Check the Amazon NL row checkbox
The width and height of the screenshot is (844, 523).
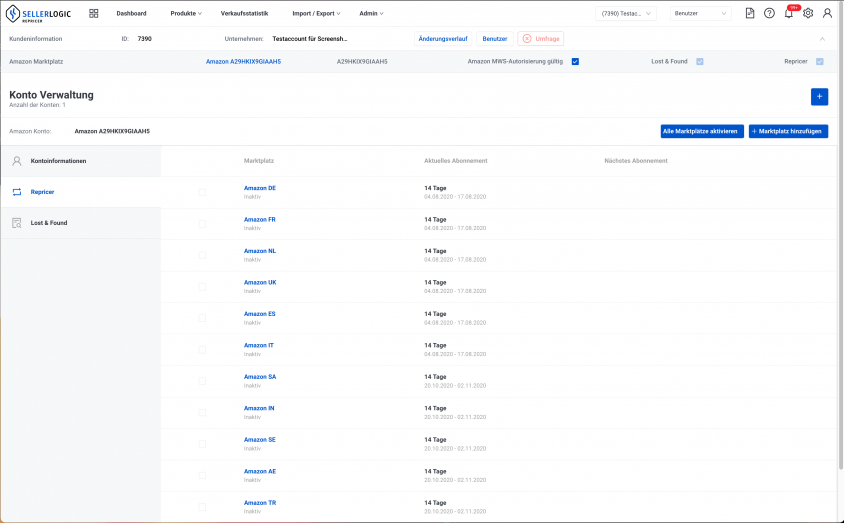[202, 255]
